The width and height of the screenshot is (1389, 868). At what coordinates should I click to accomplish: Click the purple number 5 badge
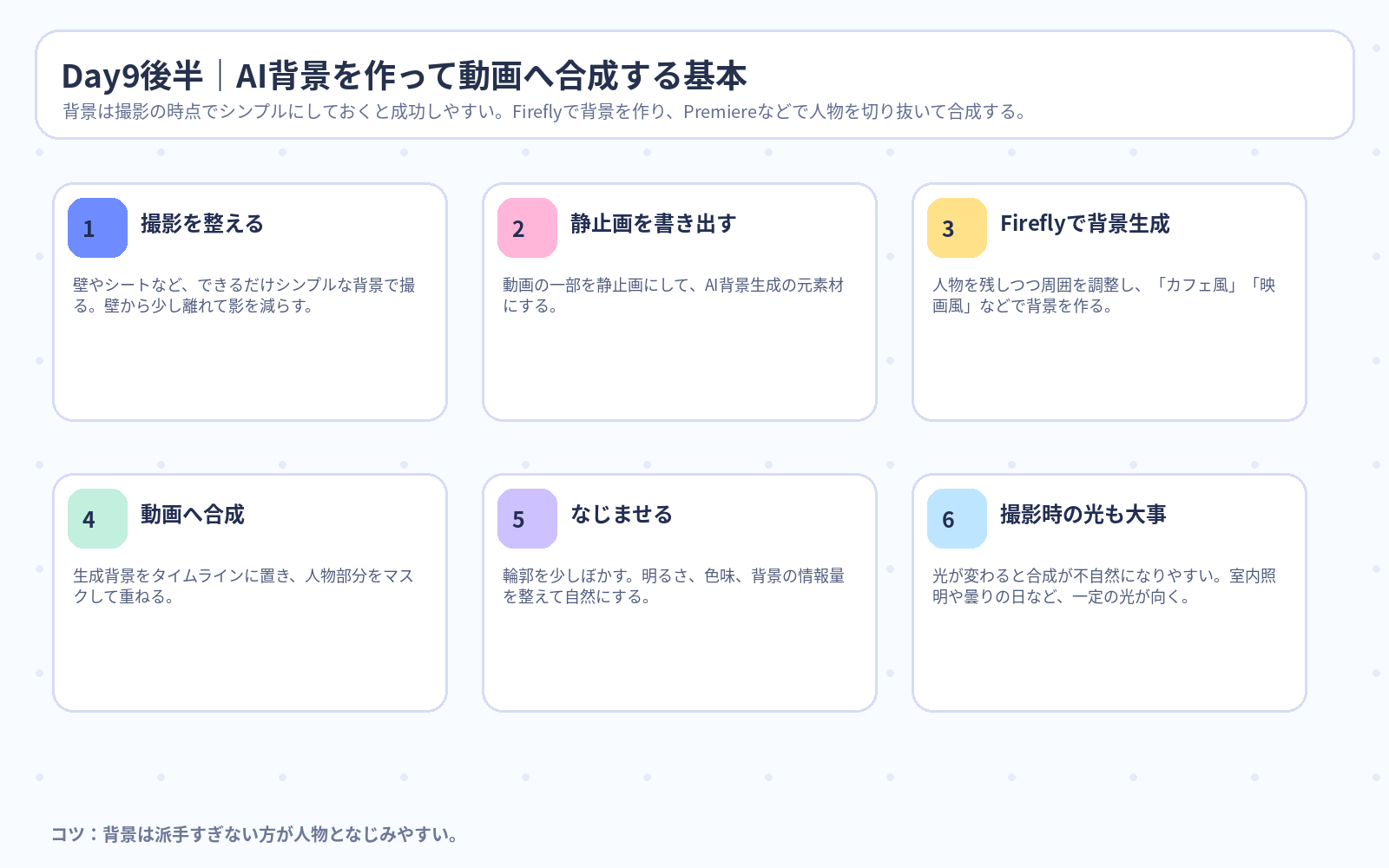click(527, 518)
